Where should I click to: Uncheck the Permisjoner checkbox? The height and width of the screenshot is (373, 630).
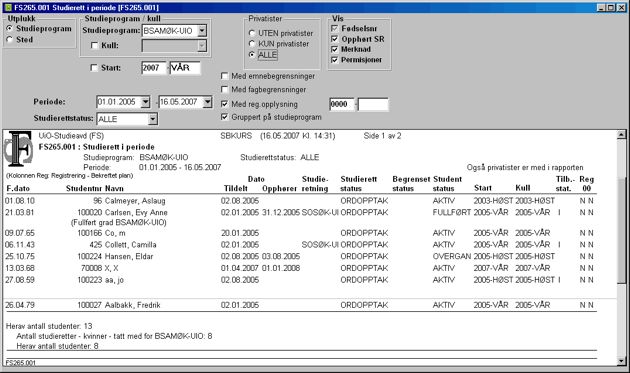334,59
